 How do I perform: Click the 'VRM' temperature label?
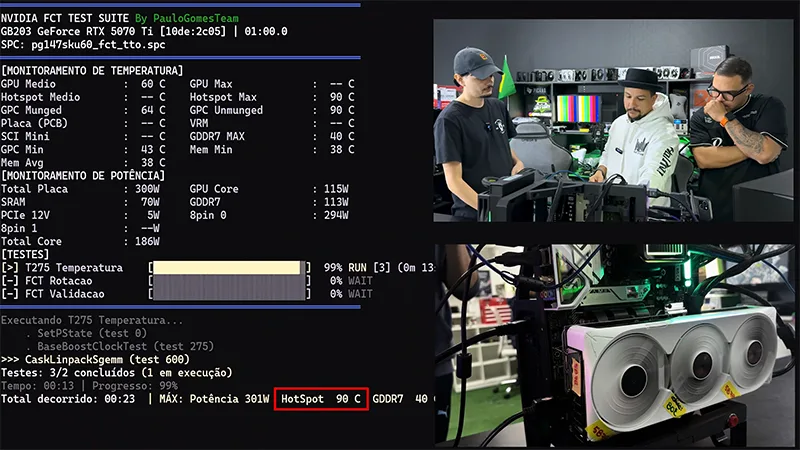(199, 123)
